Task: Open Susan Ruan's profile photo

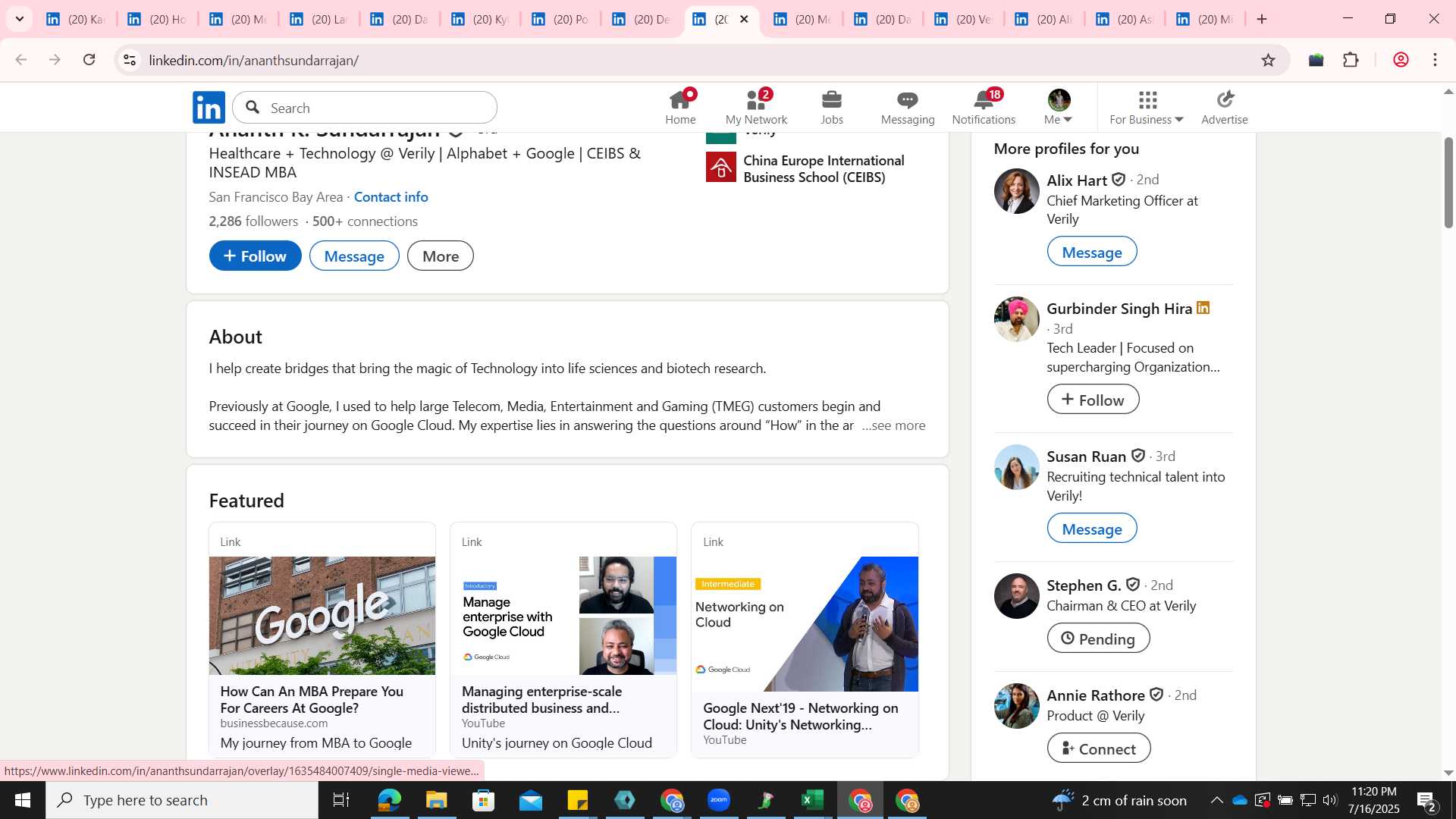Action: point(1016,467)
